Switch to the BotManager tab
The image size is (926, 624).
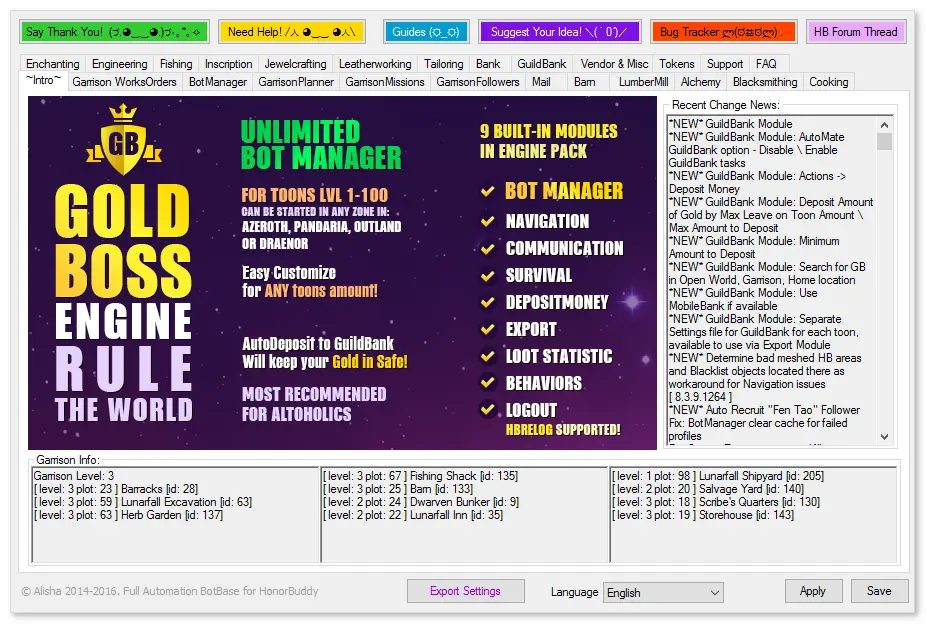(218, 82)
